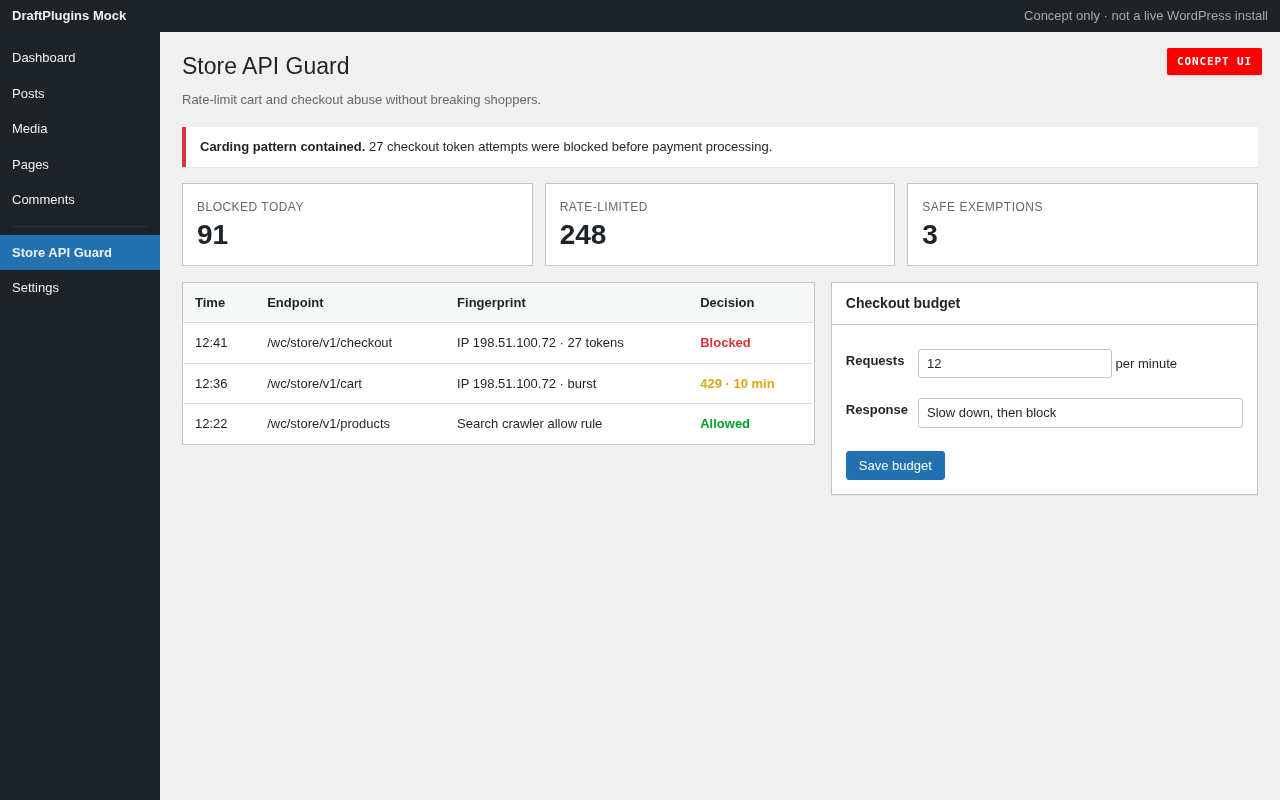This screenshot has height=800, width=1280.
Task: Click the Blocked Today card
Action: click(357, 224)
